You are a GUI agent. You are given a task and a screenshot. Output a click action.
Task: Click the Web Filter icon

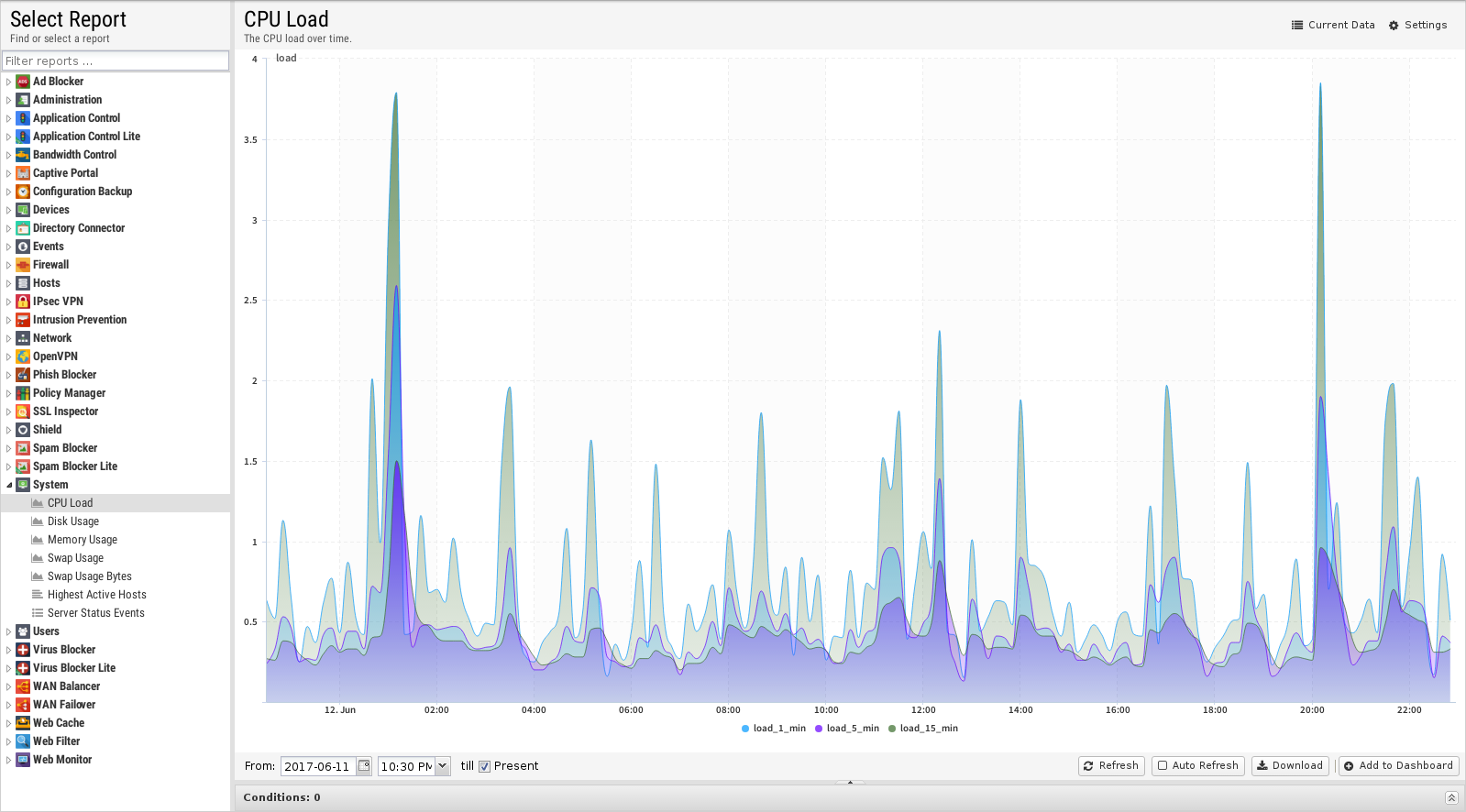click(23, 741)
